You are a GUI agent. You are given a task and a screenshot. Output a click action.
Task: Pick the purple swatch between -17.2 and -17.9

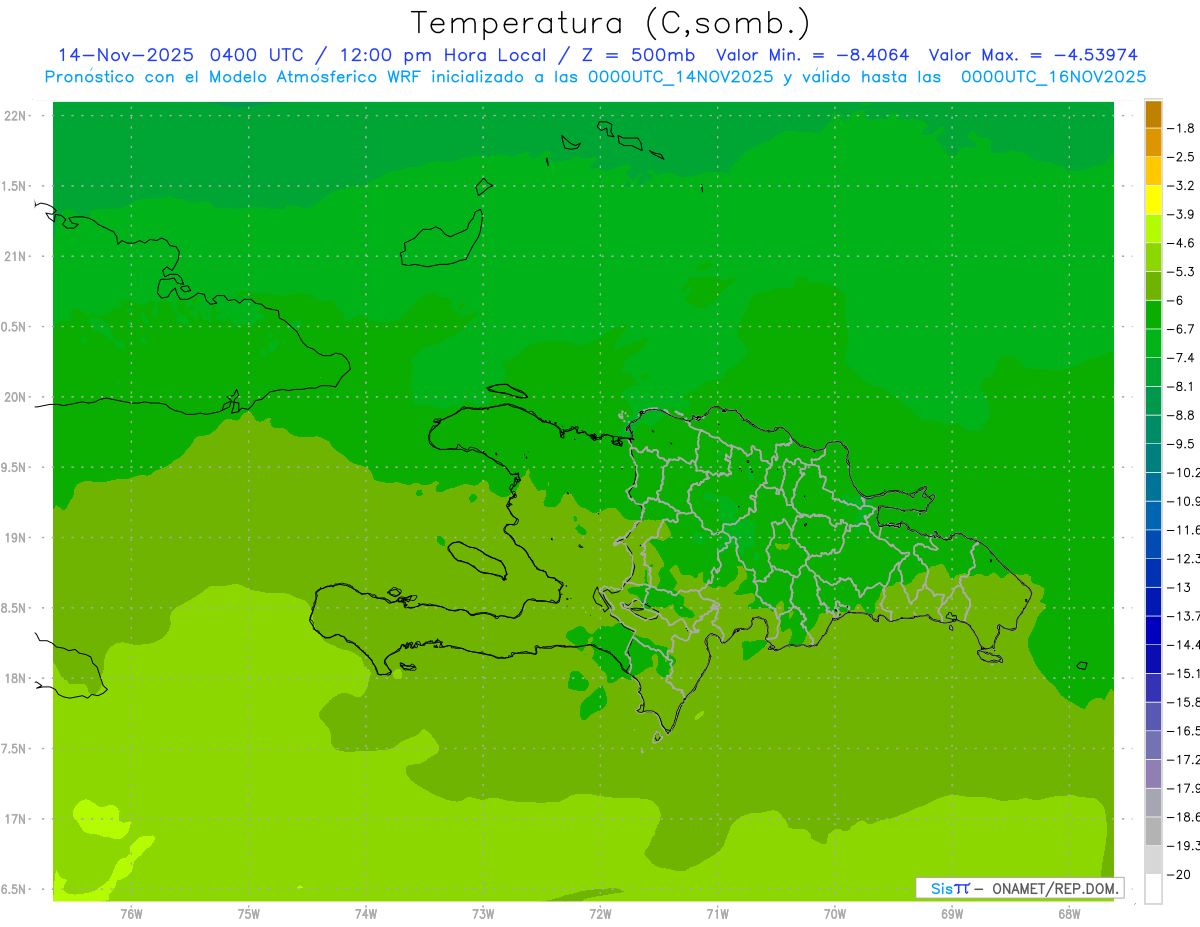(x=1153, y=774)
